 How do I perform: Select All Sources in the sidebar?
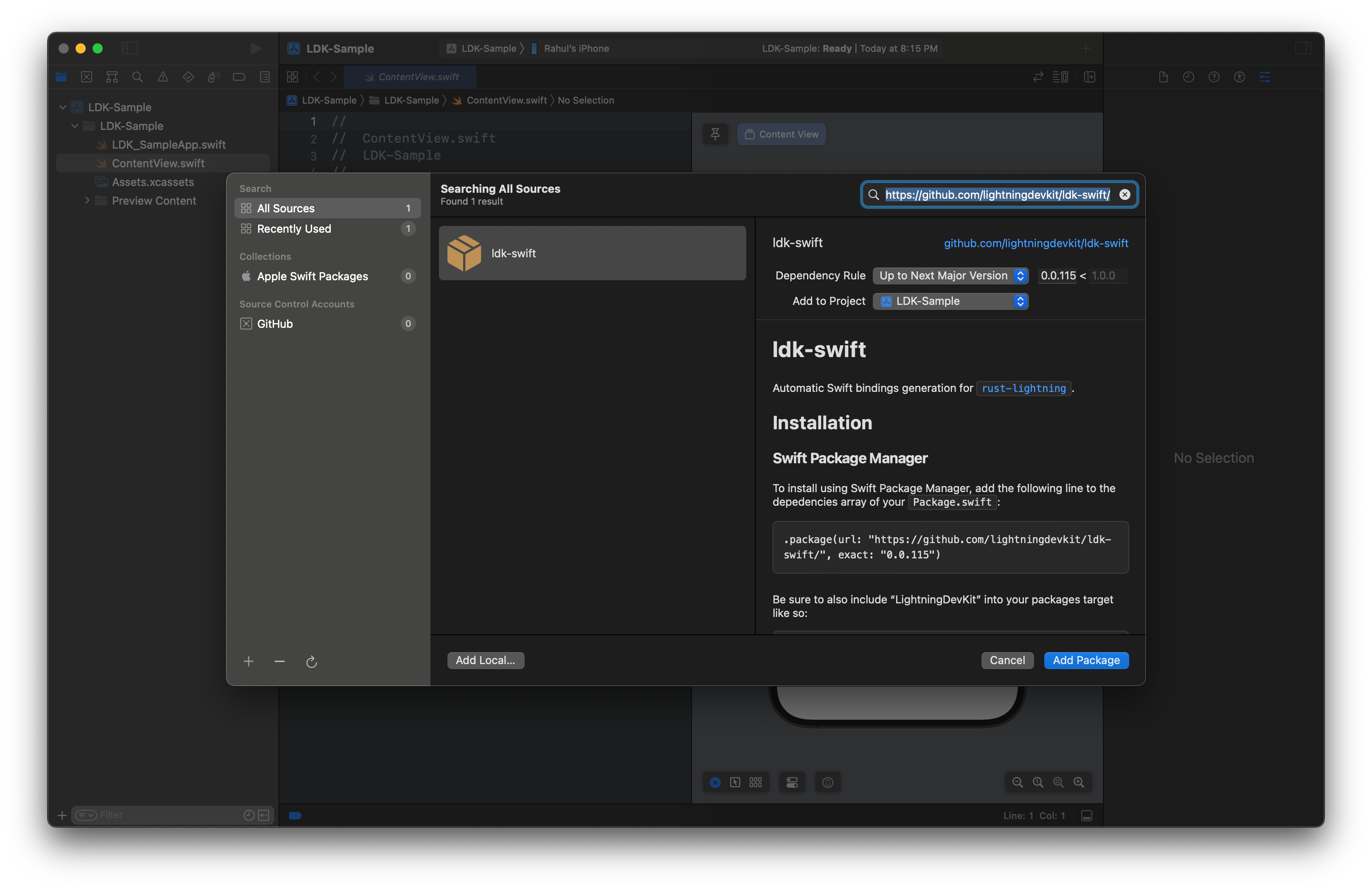tap(327, 208)
